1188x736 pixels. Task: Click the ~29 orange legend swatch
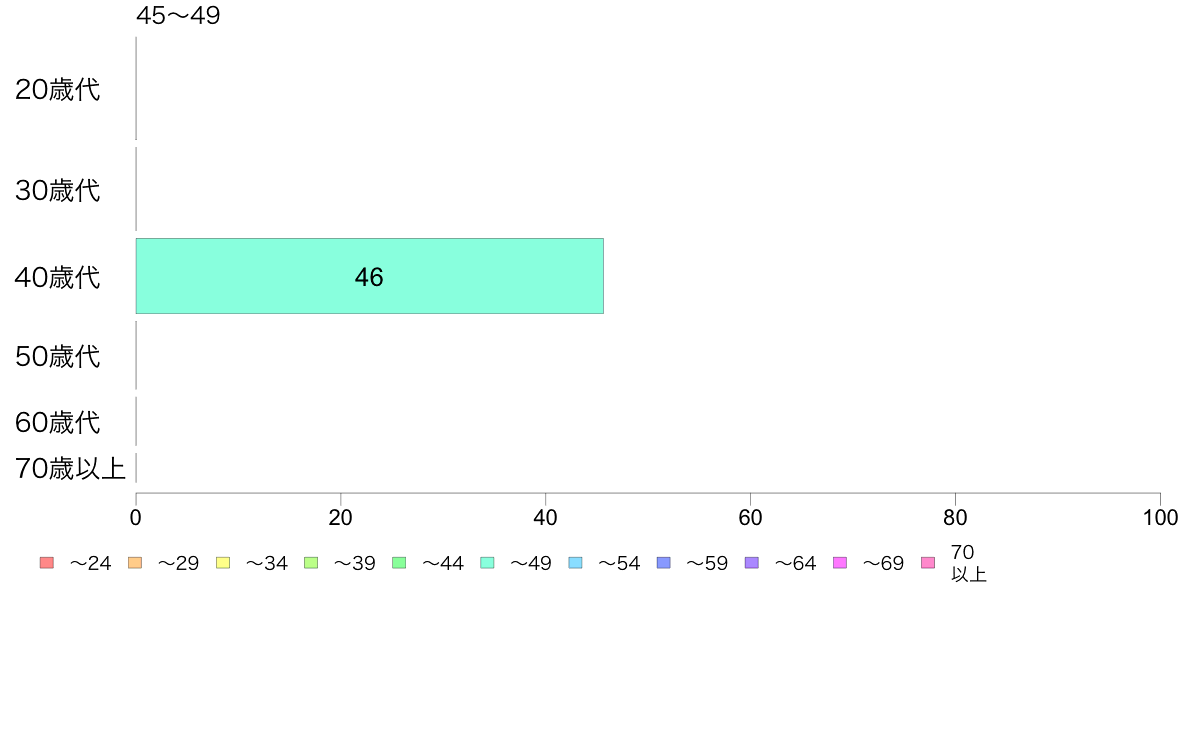pos(135,562)
